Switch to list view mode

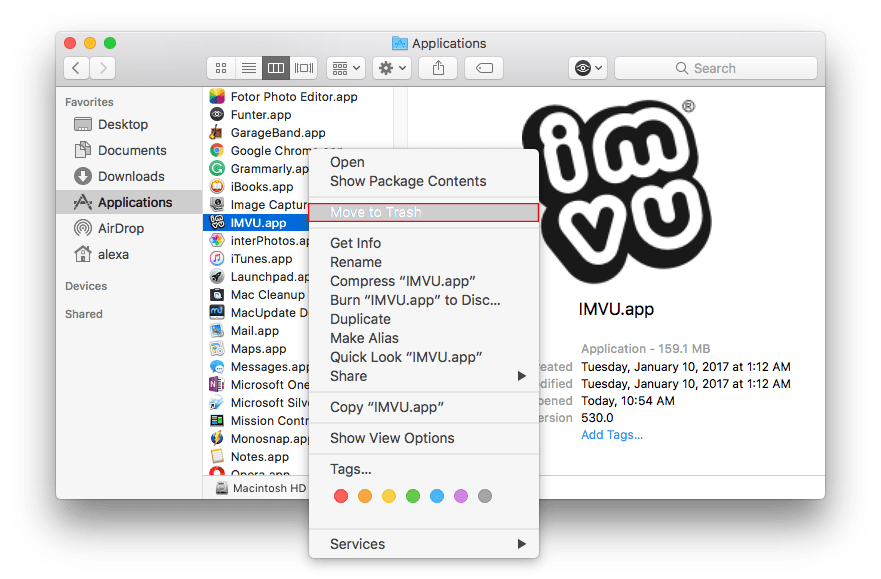coord(248,67)
